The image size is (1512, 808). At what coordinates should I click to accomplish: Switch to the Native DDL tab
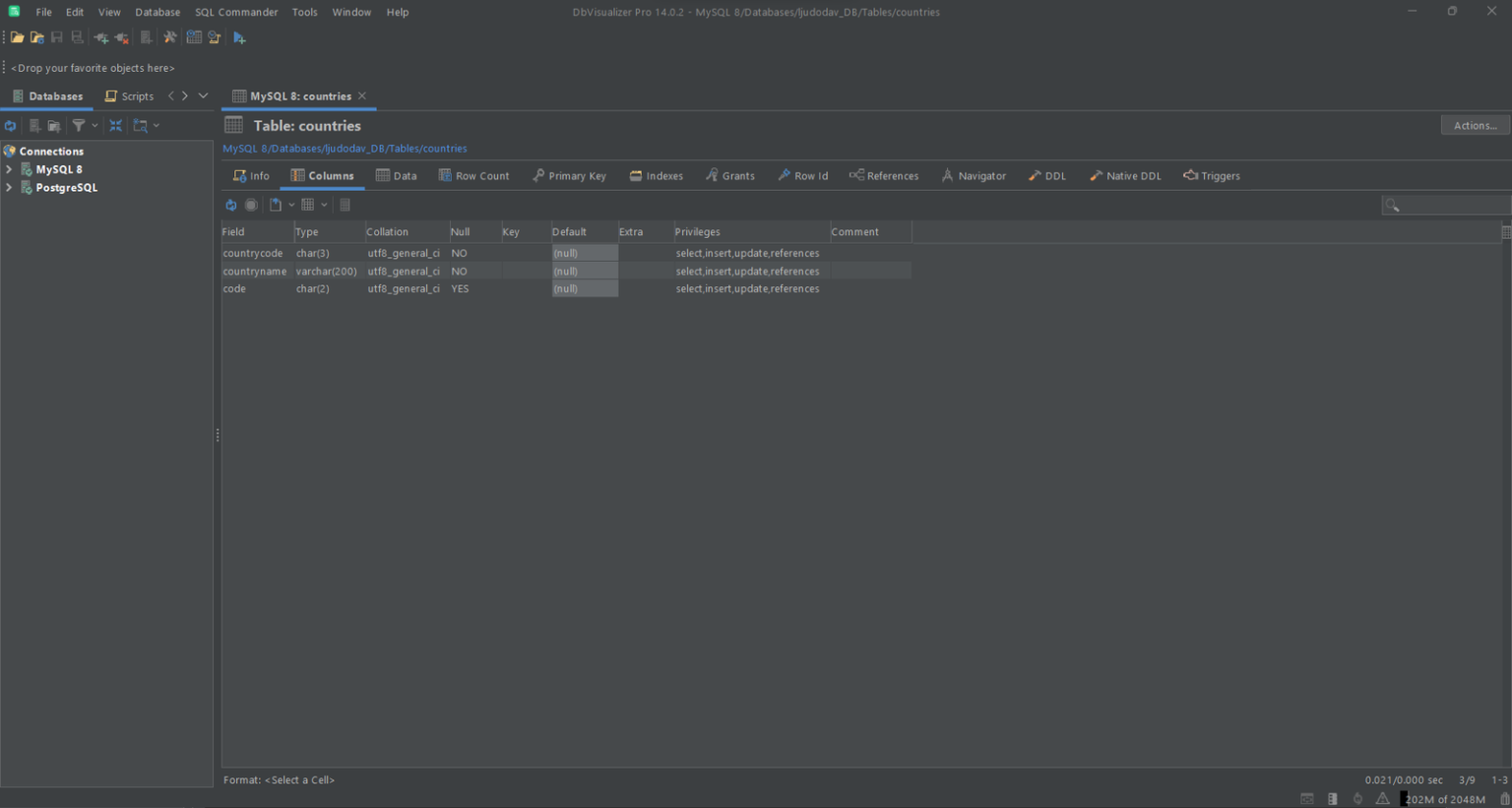coord(1125,176)
